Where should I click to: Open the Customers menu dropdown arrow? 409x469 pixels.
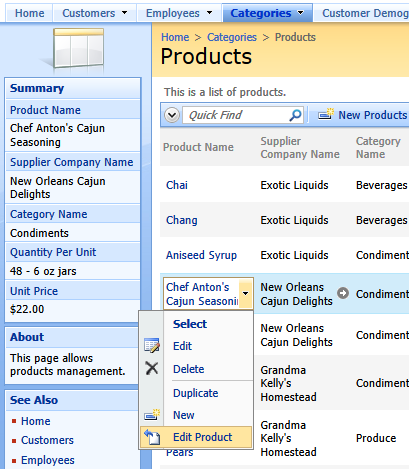(124, 13)
